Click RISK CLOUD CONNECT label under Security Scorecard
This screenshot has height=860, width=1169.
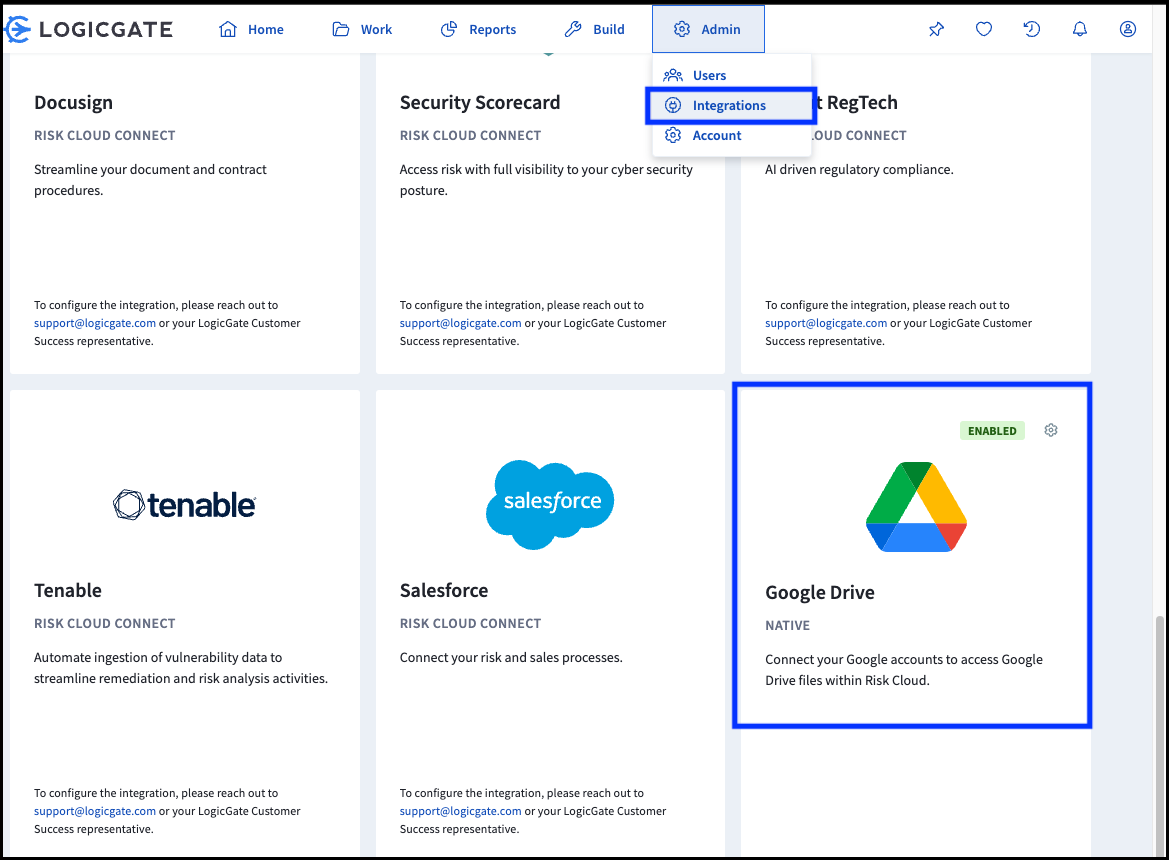[x=470, y=136]
